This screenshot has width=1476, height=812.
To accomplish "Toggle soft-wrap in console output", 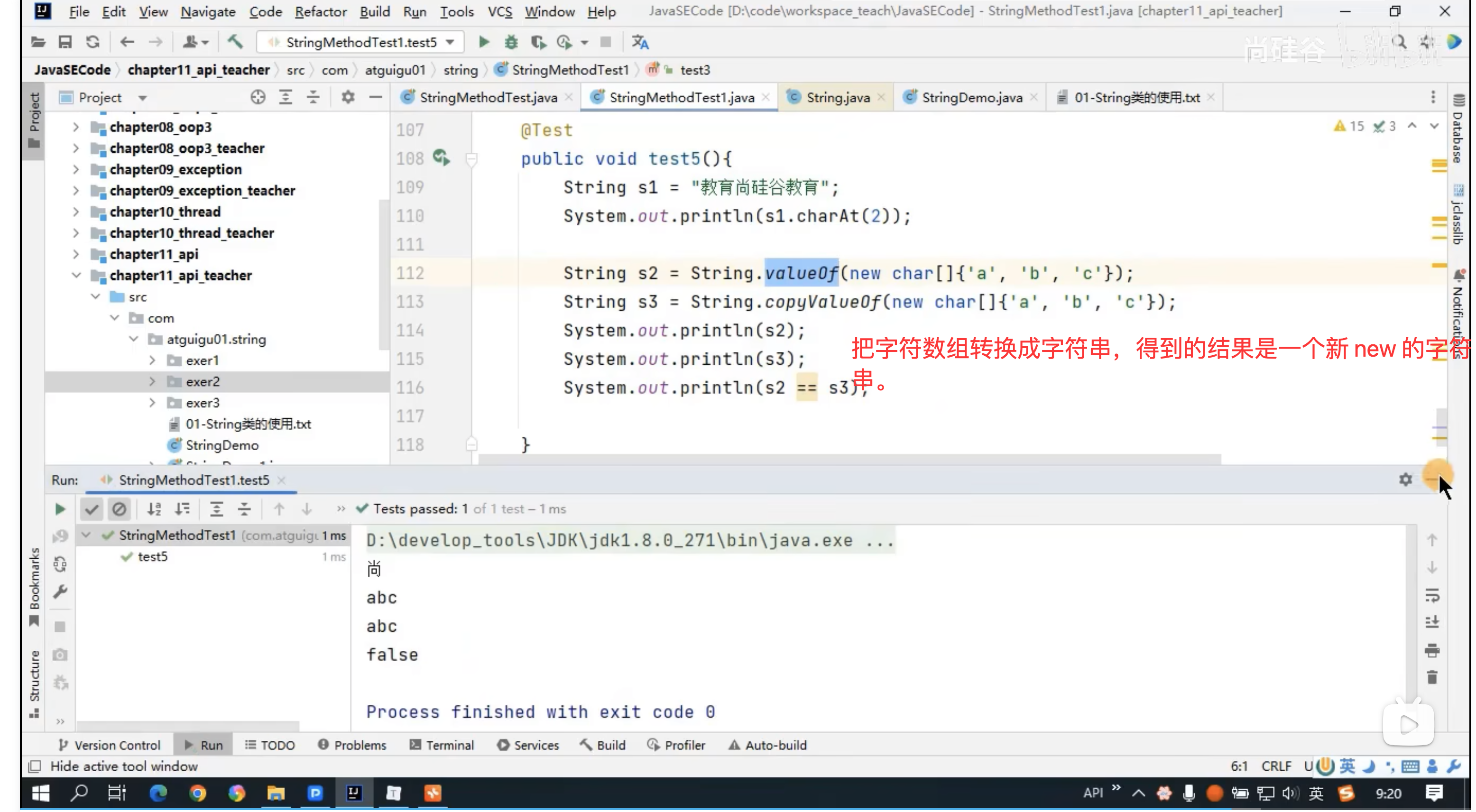I will tap(1432, 595).
